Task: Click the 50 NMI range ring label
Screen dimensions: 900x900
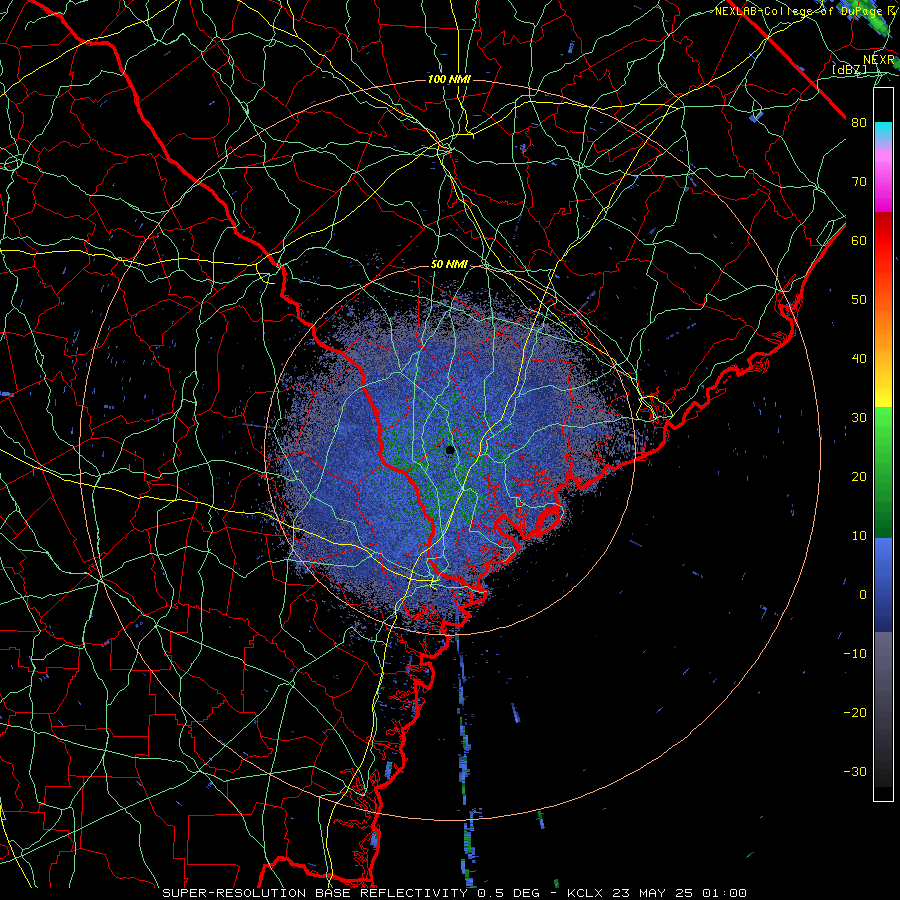Action: pos(449,265)
